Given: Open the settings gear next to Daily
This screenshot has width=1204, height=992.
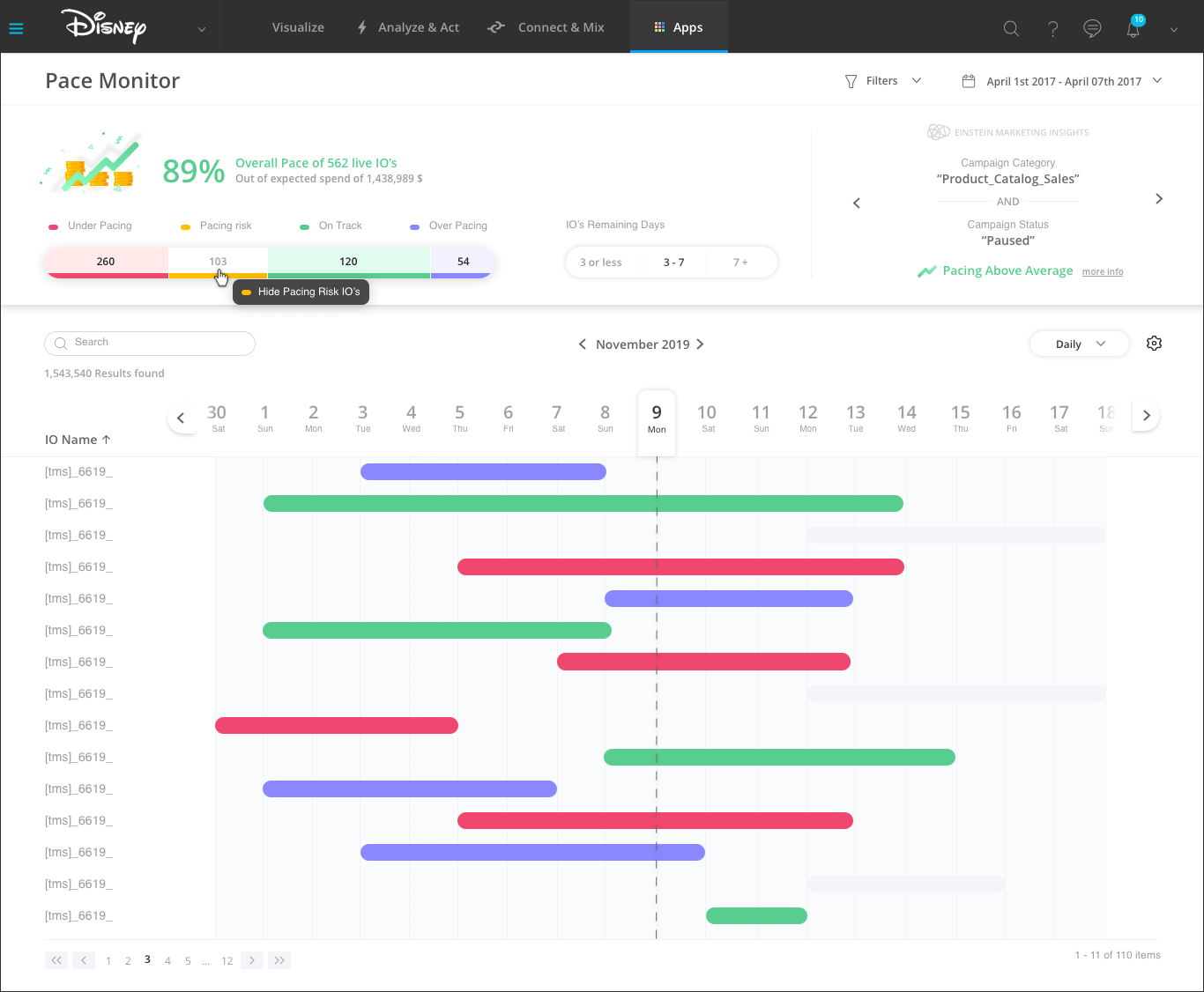Looking at the screenshot, I should [1154, 344].
